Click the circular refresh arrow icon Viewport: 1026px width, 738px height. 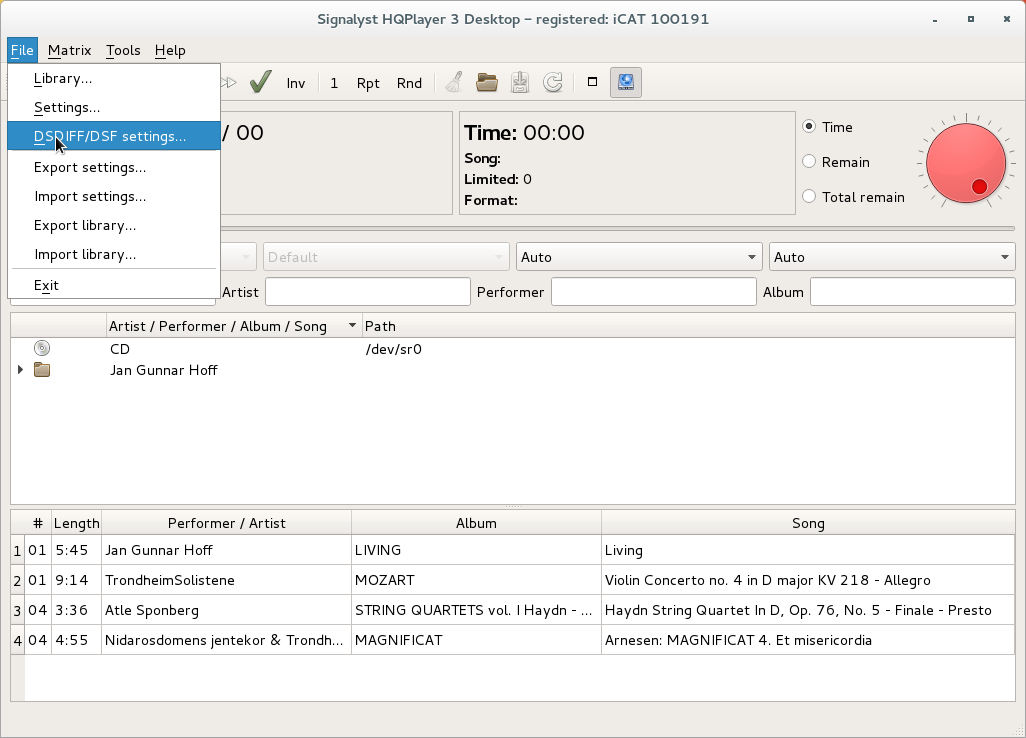click(553, 82)
